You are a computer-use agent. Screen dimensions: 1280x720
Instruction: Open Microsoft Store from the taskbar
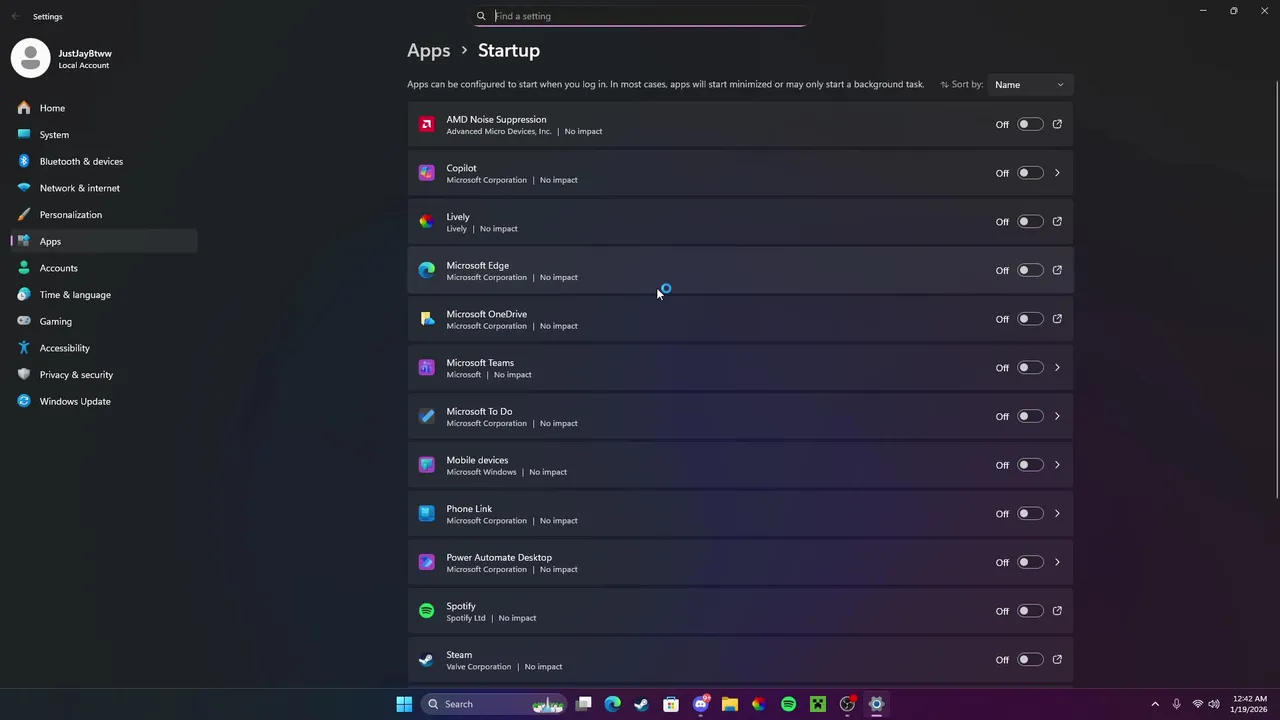tap(671, 704)
